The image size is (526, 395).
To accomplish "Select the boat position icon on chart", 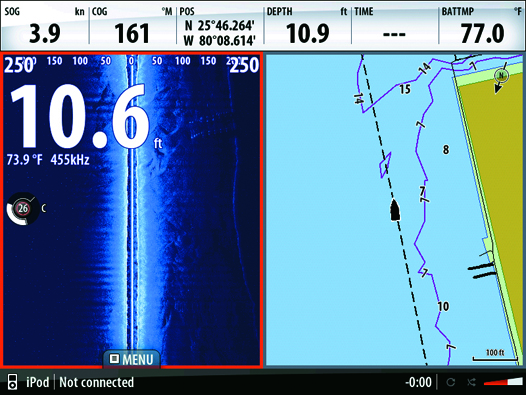I will (395, 210).
